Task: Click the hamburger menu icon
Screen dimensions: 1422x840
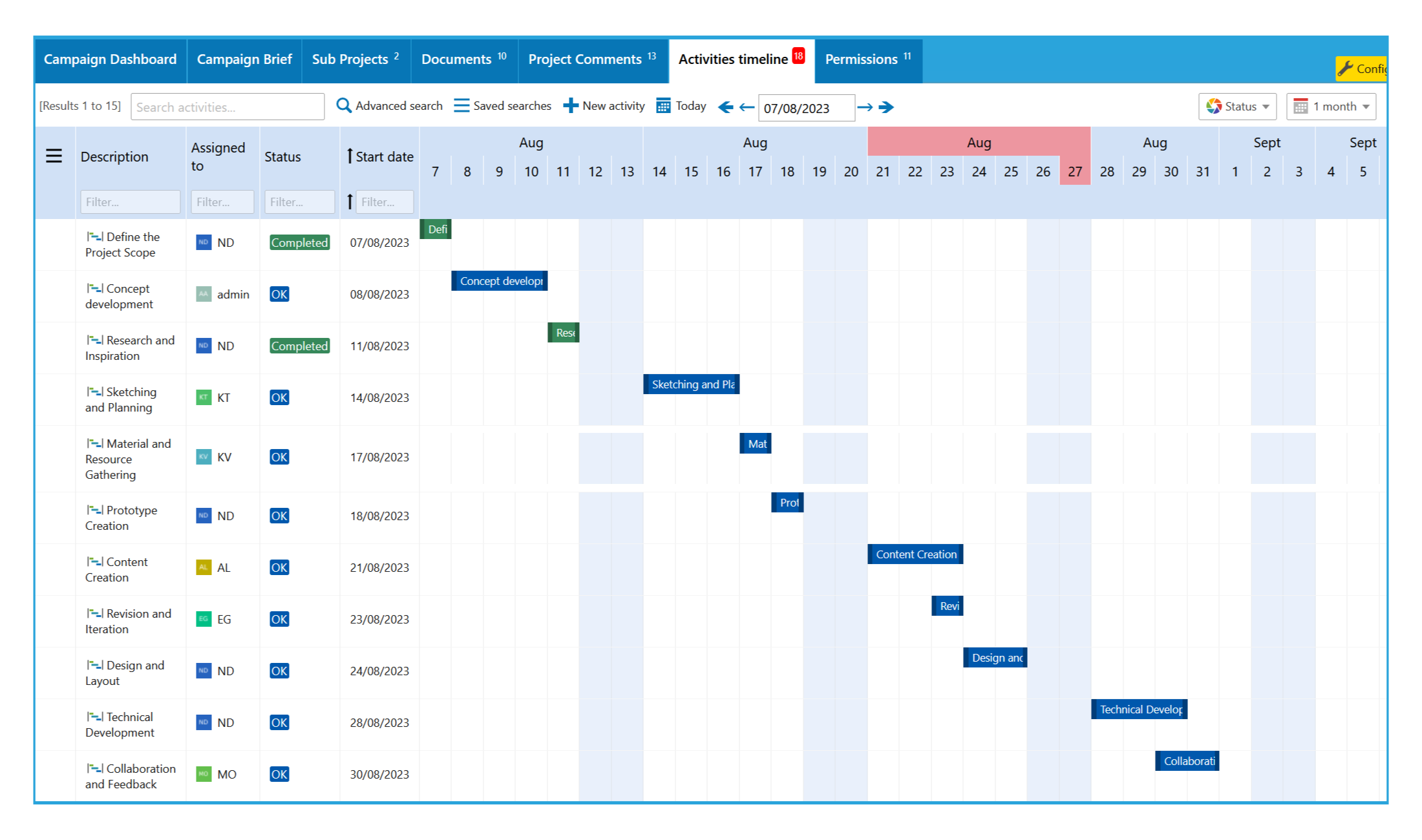Action: (54, 156)
